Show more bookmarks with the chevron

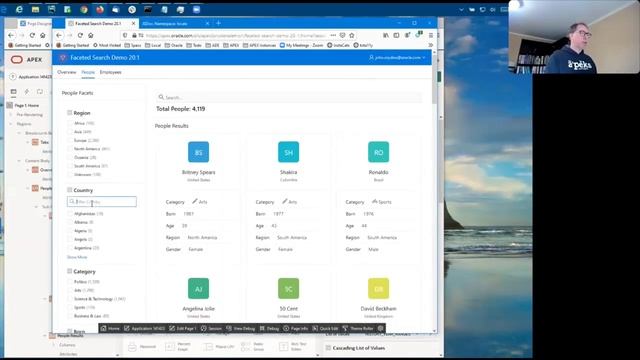pyautogui.click(x=431, y=45)
